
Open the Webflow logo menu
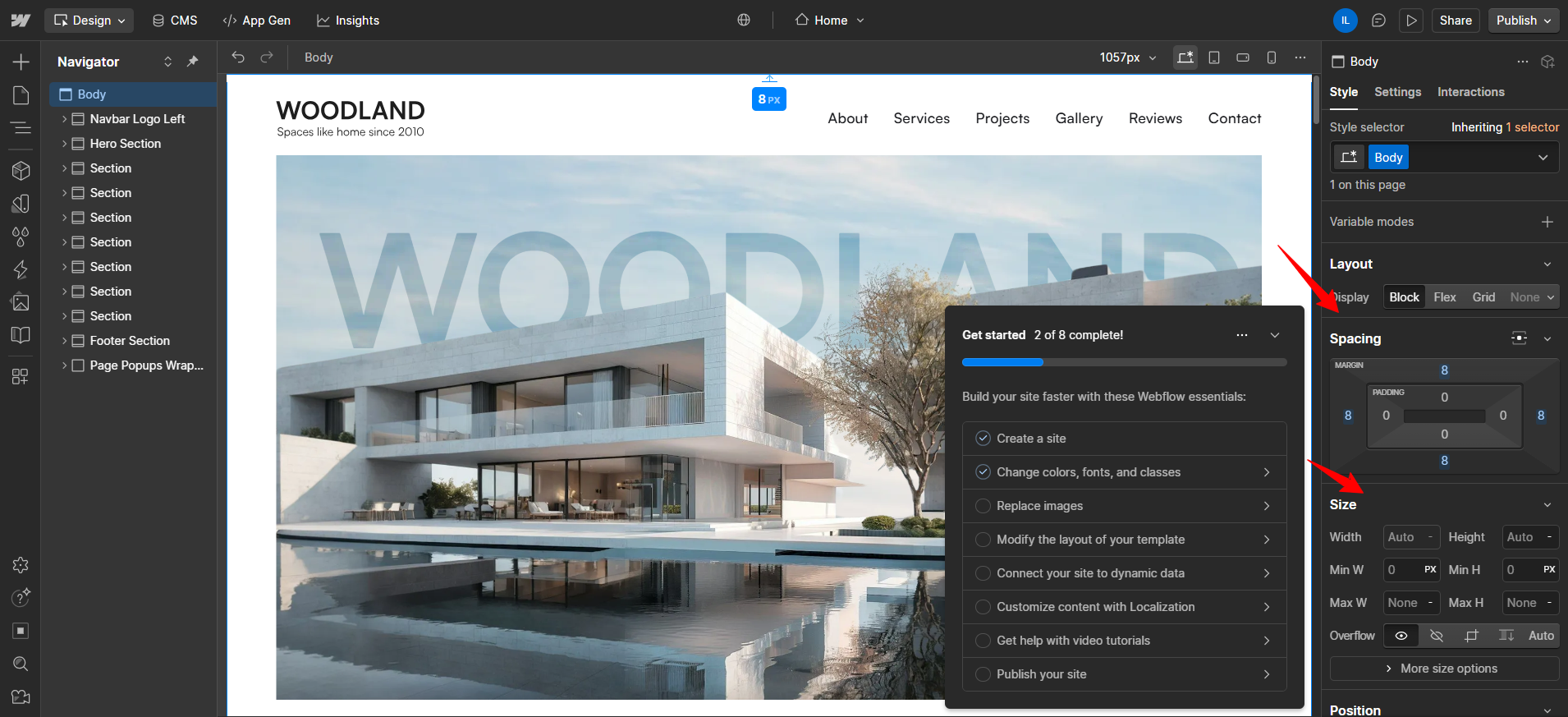[x=21, y=21]
